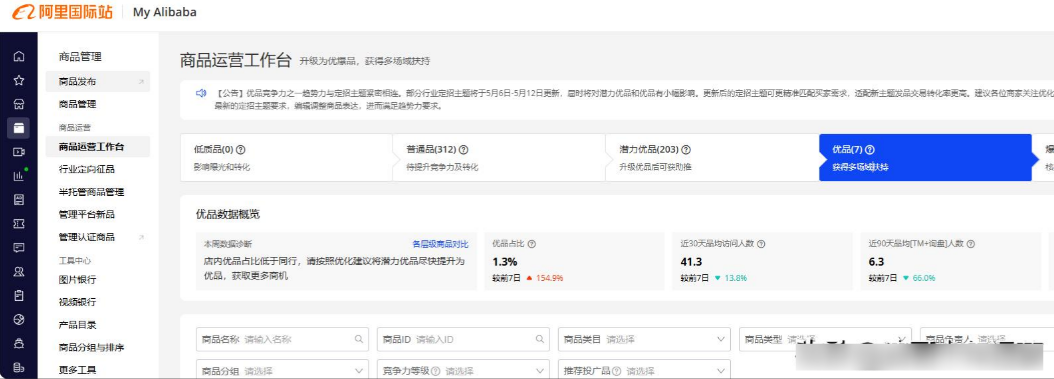
Task: Click the external arrow icon beside 管理认证商品
Action: tap(141, 237)
